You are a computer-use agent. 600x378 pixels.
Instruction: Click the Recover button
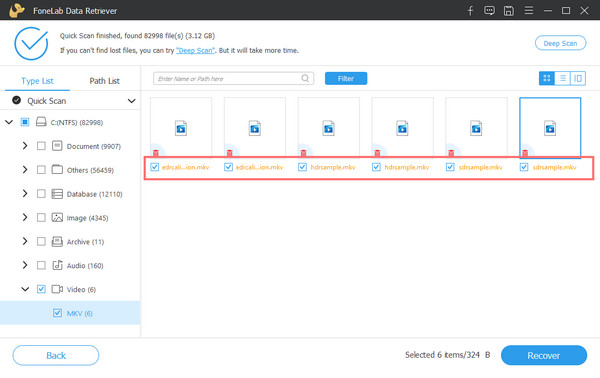pyautogui.click(x=543, y=355)
